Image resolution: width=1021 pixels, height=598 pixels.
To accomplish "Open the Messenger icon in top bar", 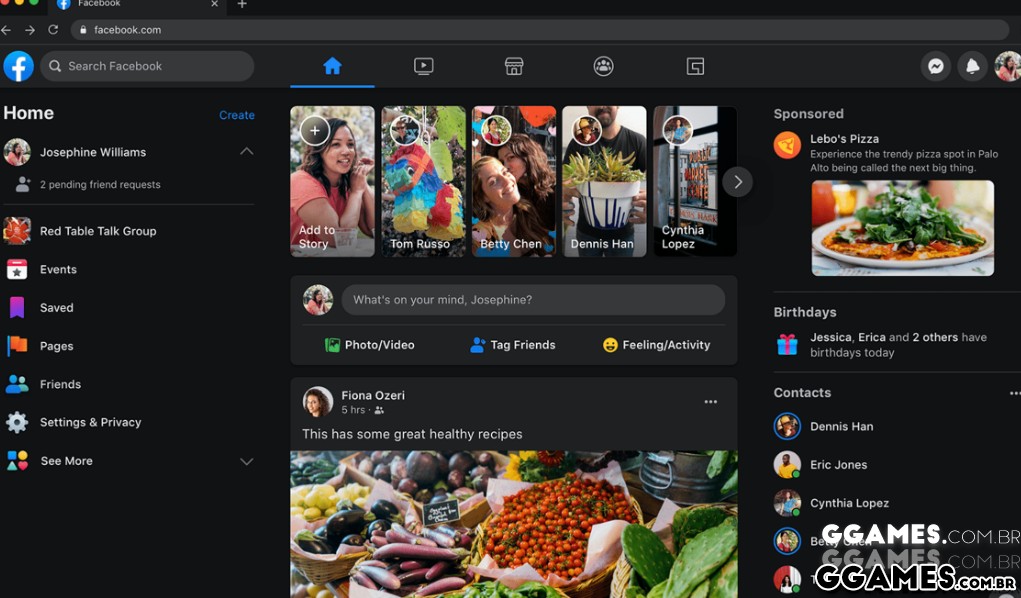I will tap(935, 66).
